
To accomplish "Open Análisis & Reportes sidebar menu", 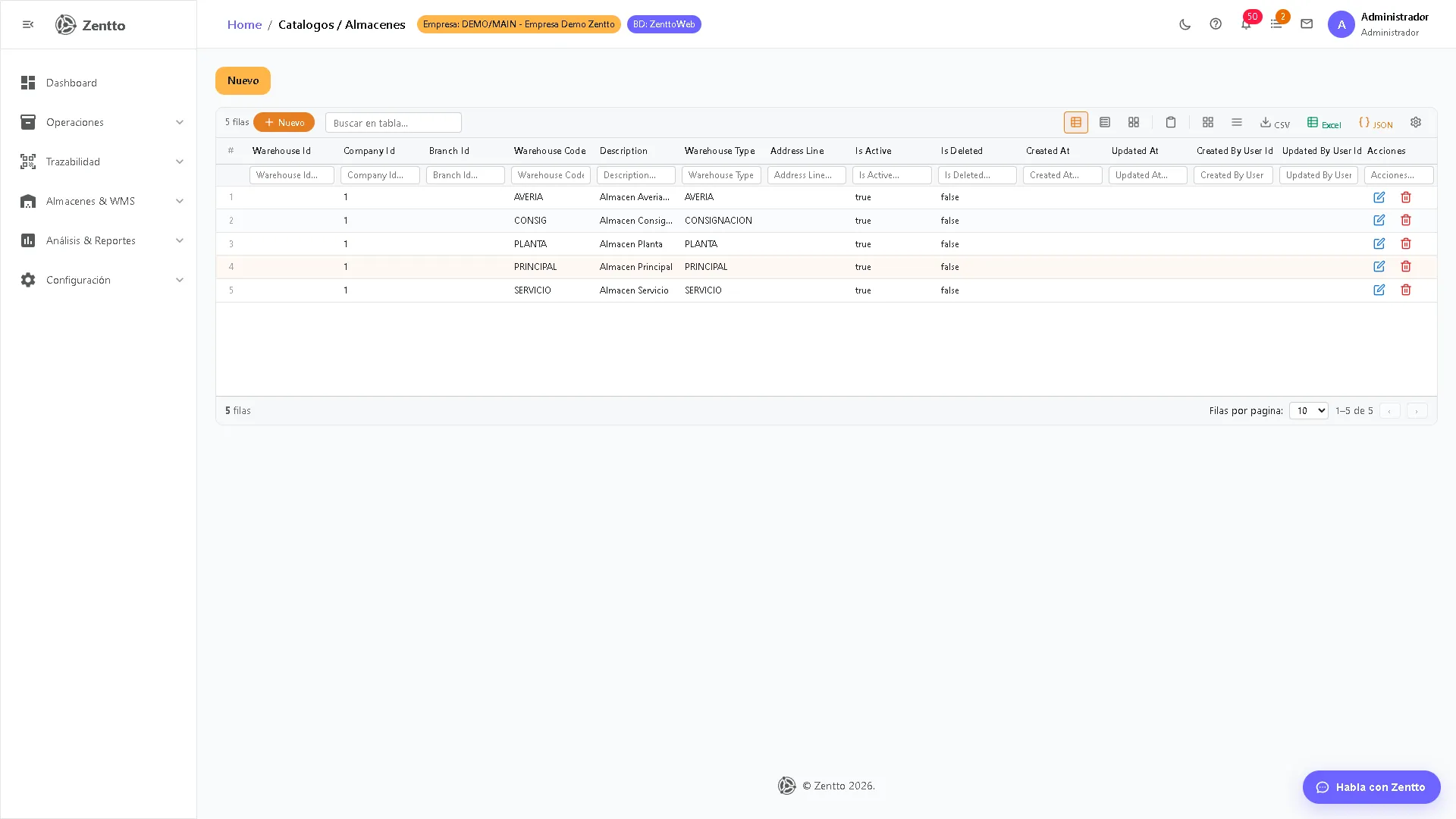I will point(99,240).
